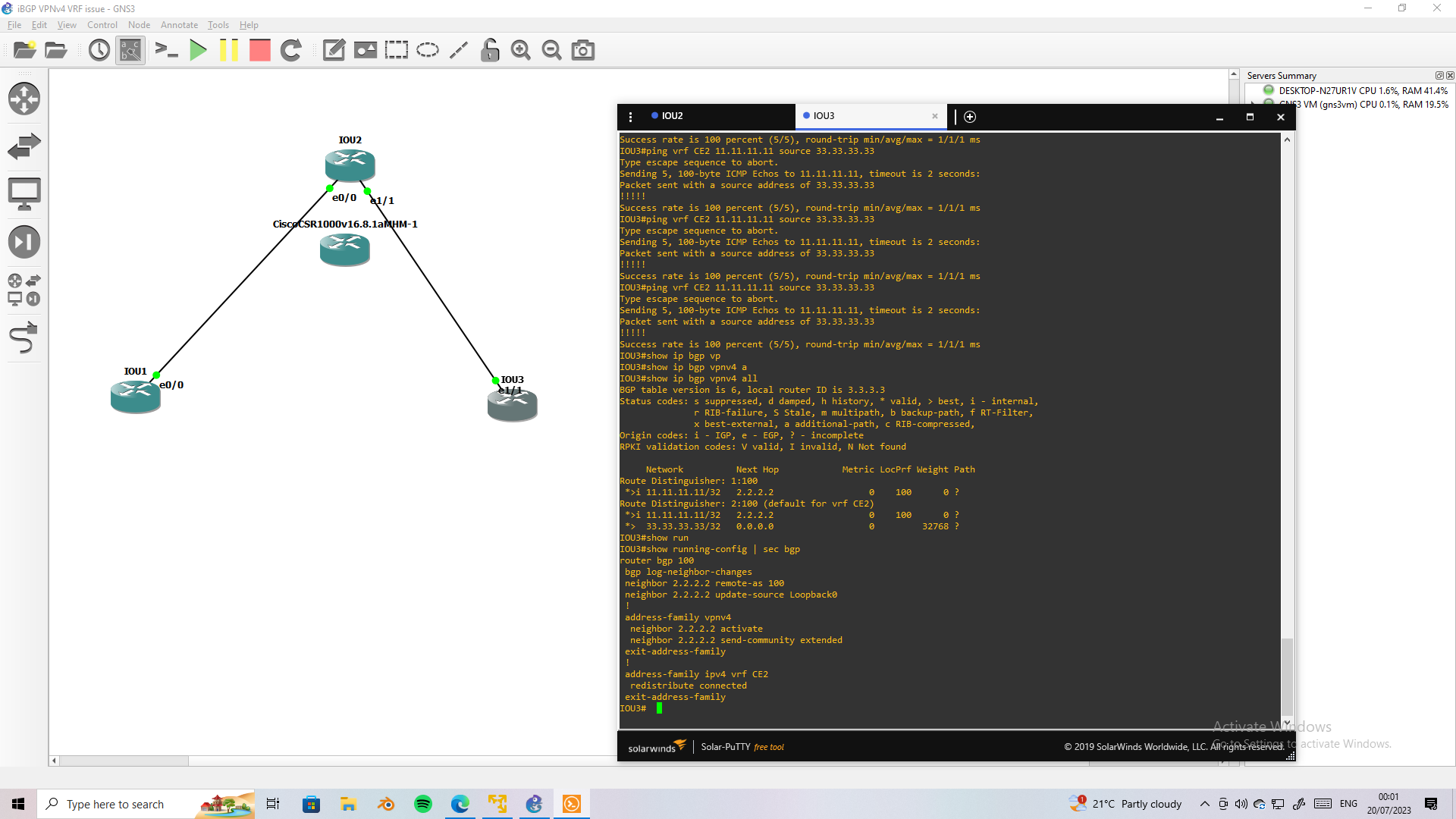Toggle interface label visibility on the topology

click(x=130, y=50)
